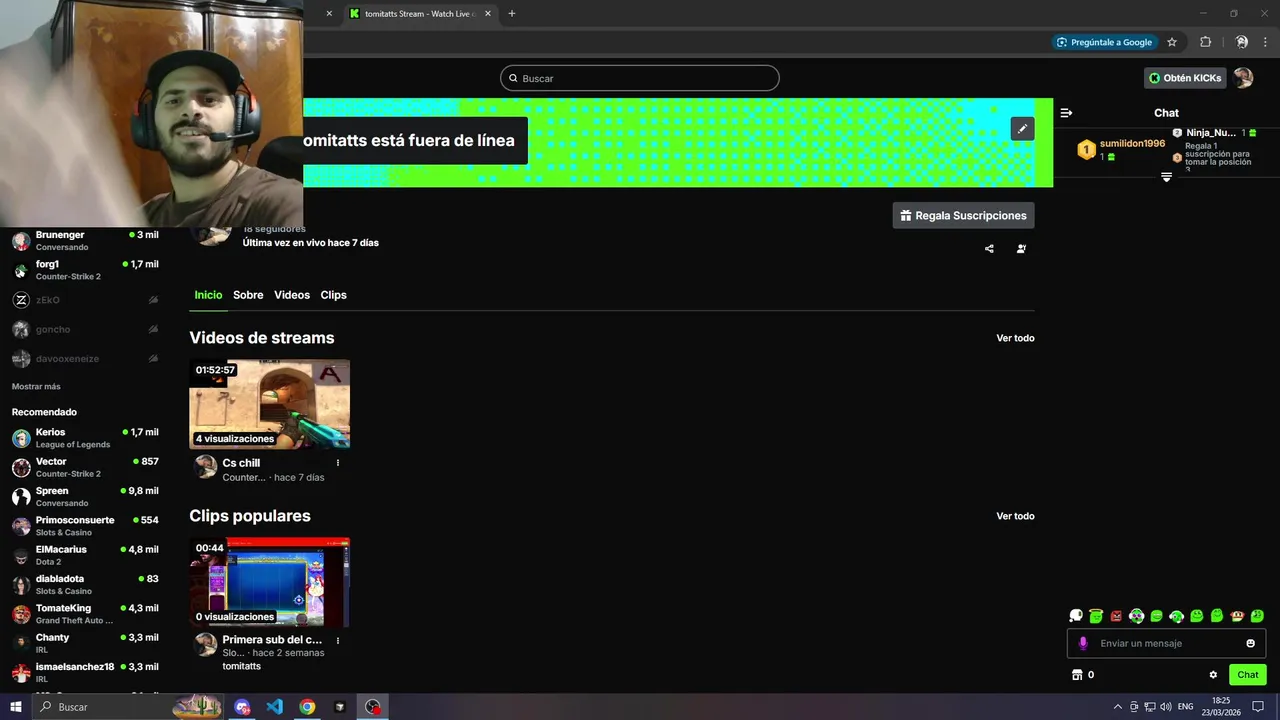Open Kerios League of Legends channel

[85, 438]
